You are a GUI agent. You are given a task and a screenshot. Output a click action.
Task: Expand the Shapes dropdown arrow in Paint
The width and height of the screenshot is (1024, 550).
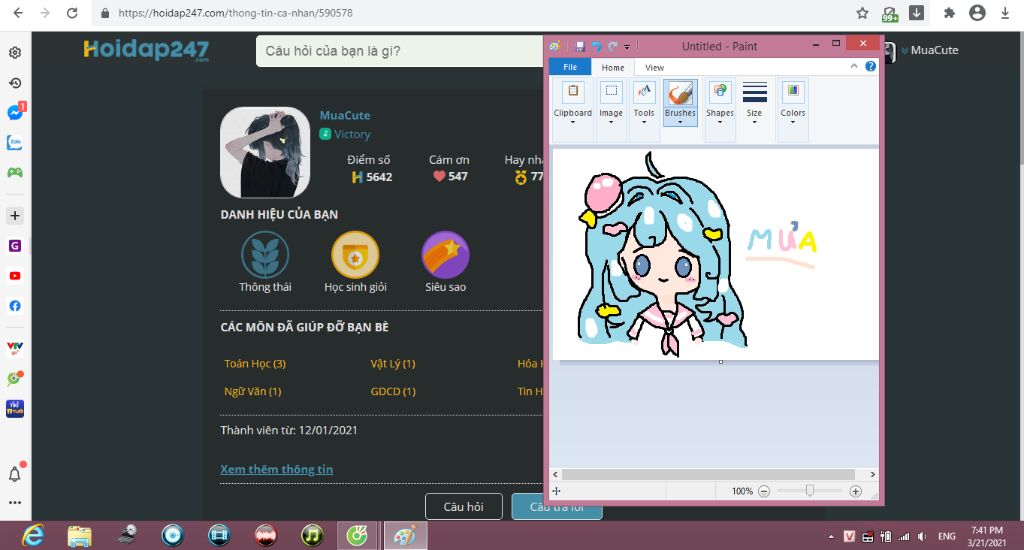[x=720, y=122]
